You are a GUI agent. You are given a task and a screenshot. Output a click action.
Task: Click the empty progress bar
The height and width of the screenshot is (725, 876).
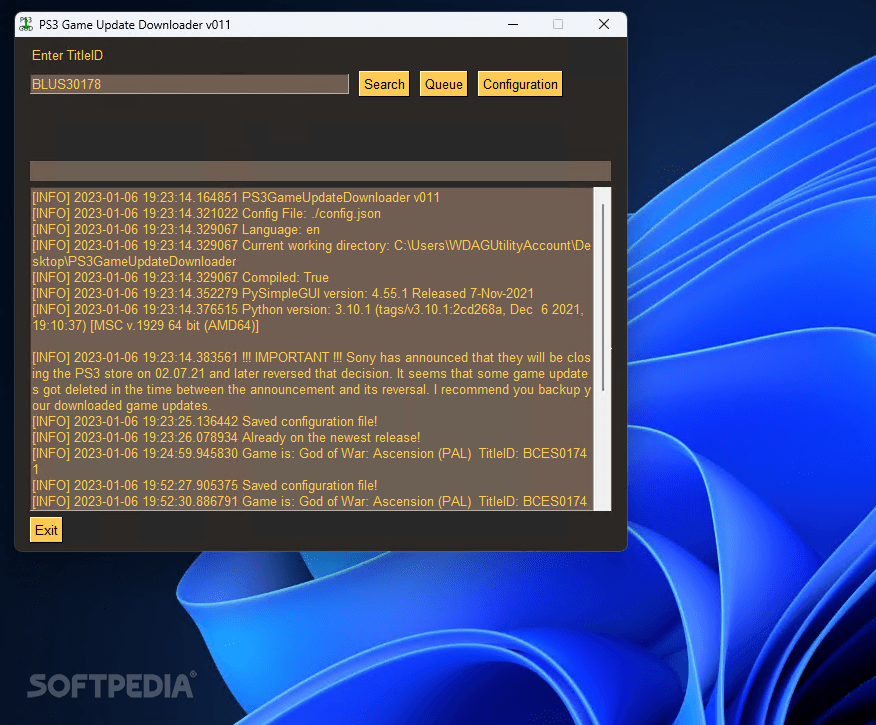click(320, 171)
